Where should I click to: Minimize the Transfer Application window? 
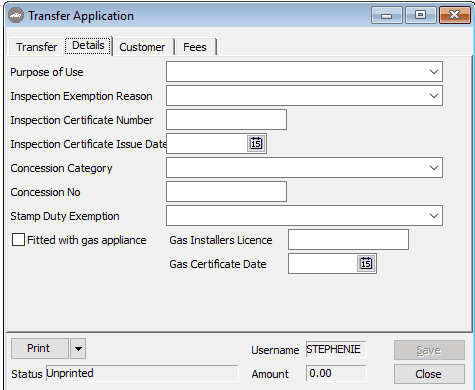point(387,16)
